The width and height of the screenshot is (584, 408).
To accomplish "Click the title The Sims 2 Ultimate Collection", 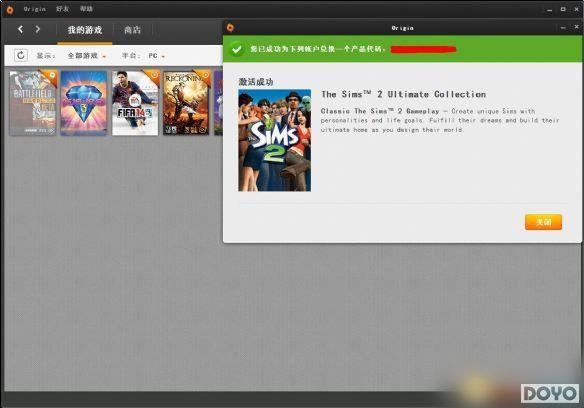I will coord(403,94).
